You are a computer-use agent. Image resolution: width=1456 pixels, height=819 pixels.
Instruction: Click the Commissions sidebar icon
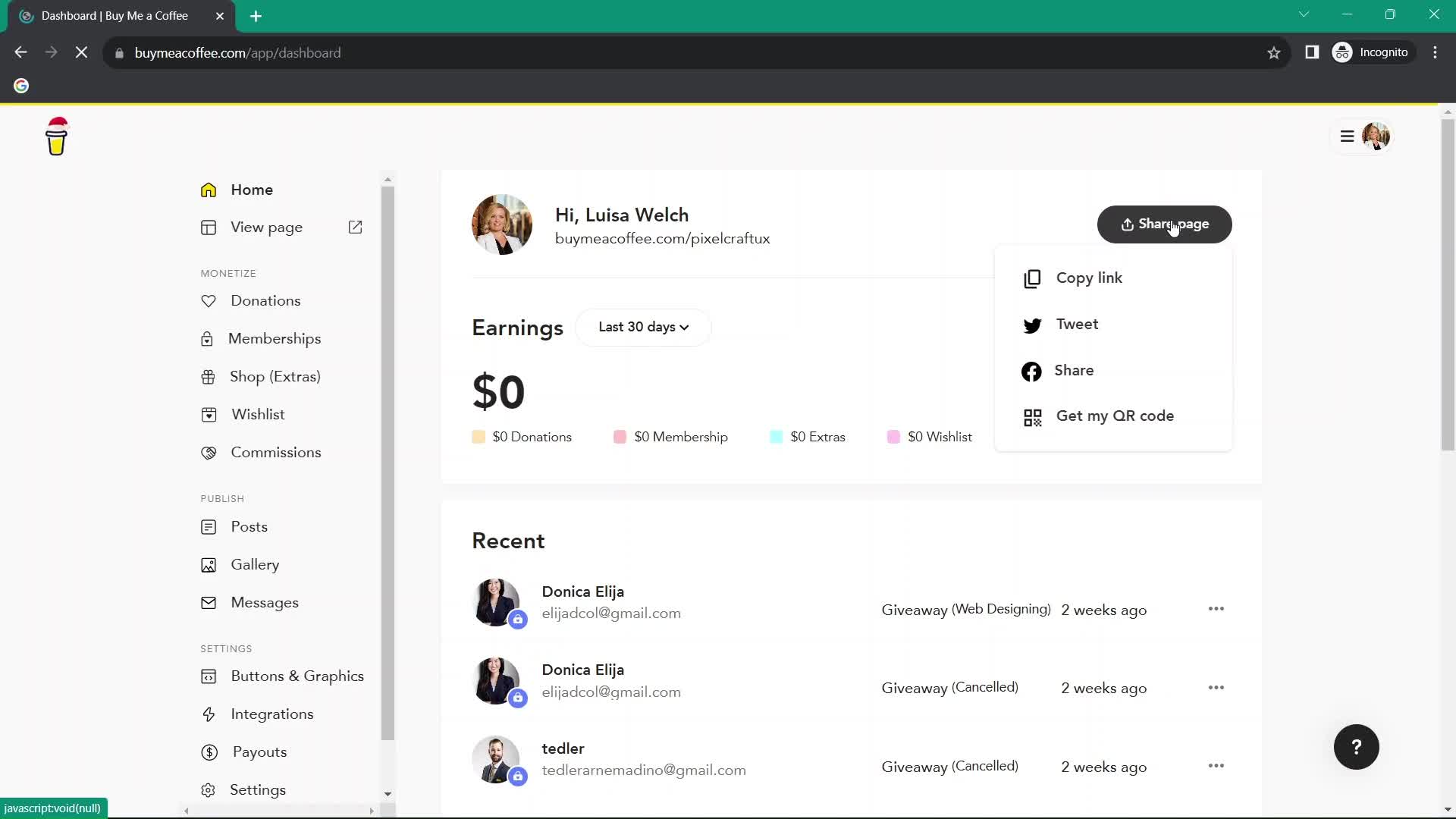[x=209, y=453]
